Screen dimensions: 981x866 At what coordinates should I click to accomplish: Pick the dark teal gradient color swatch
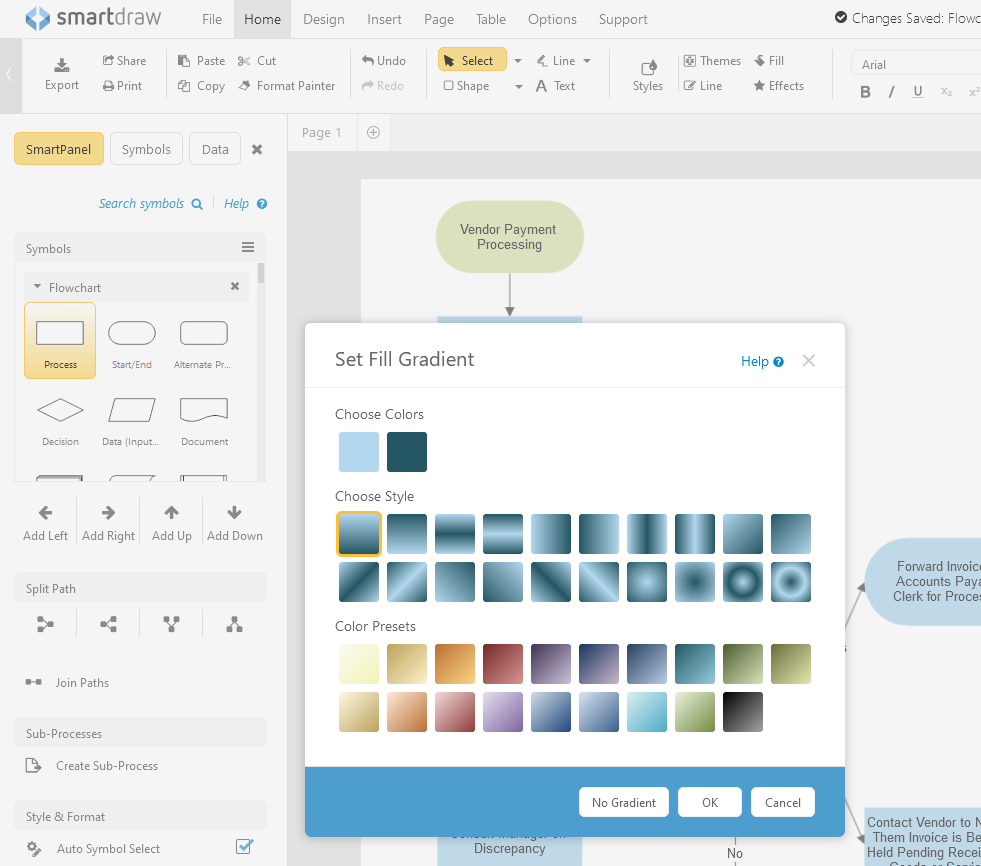407,452
